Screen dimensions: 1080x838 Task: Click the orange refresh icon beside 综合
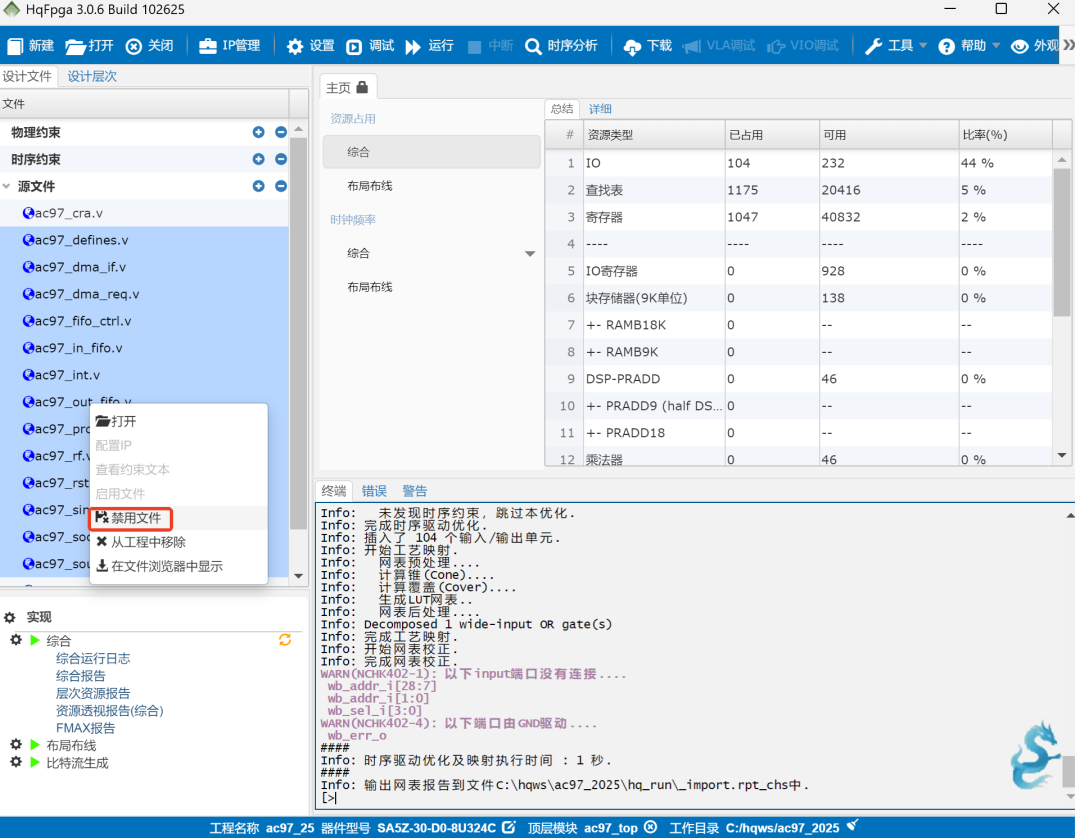285,640
